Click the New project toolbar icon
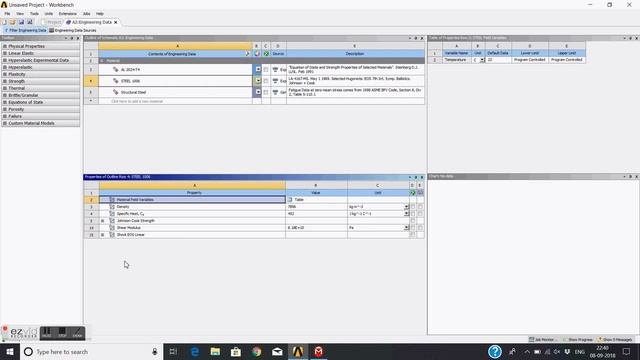Screen dimensions: 640x360 point(4,22)
